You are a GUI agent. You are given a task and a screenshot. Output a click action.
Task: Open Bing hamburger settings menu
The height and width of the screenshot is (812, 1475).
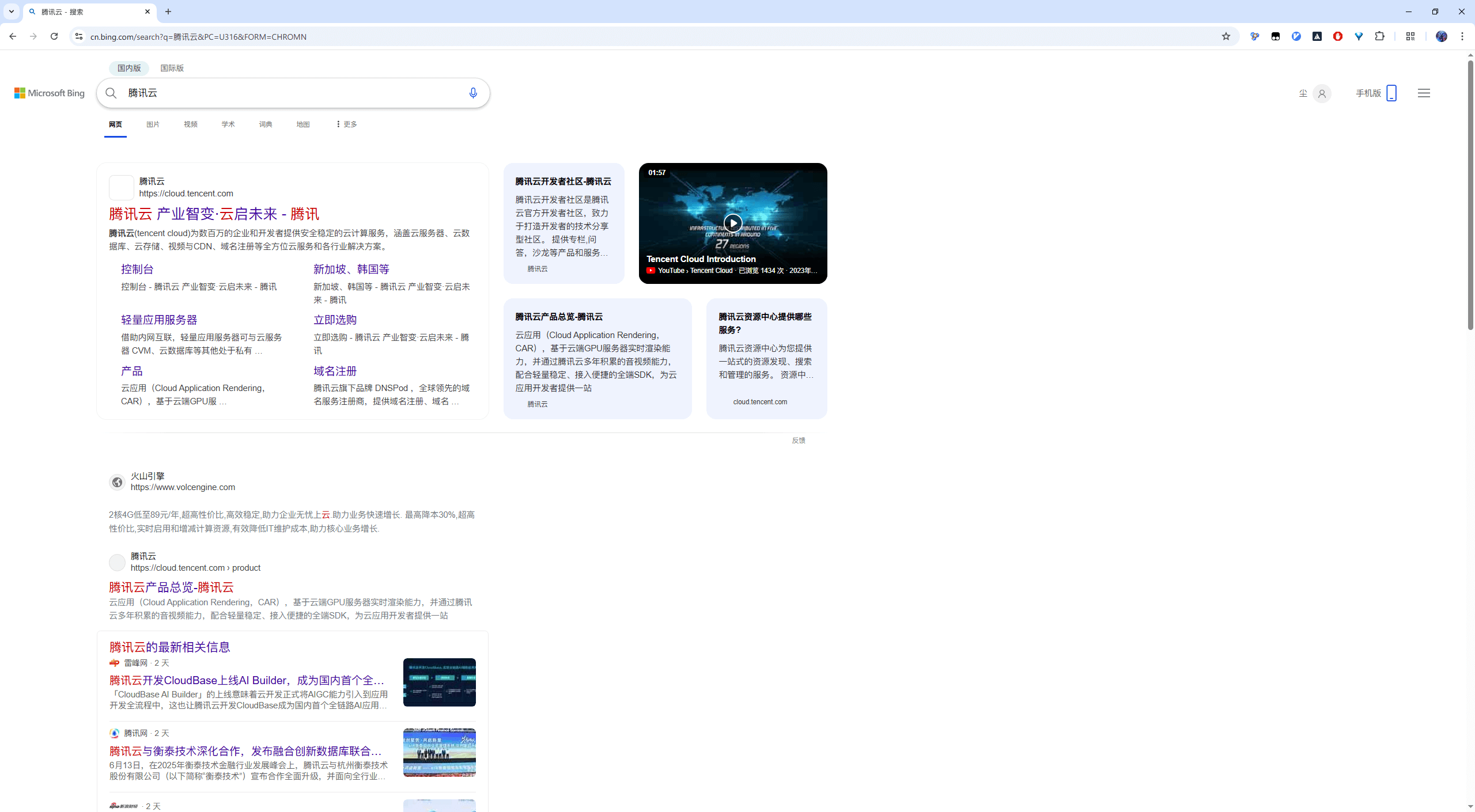[x=1424, y=93]
